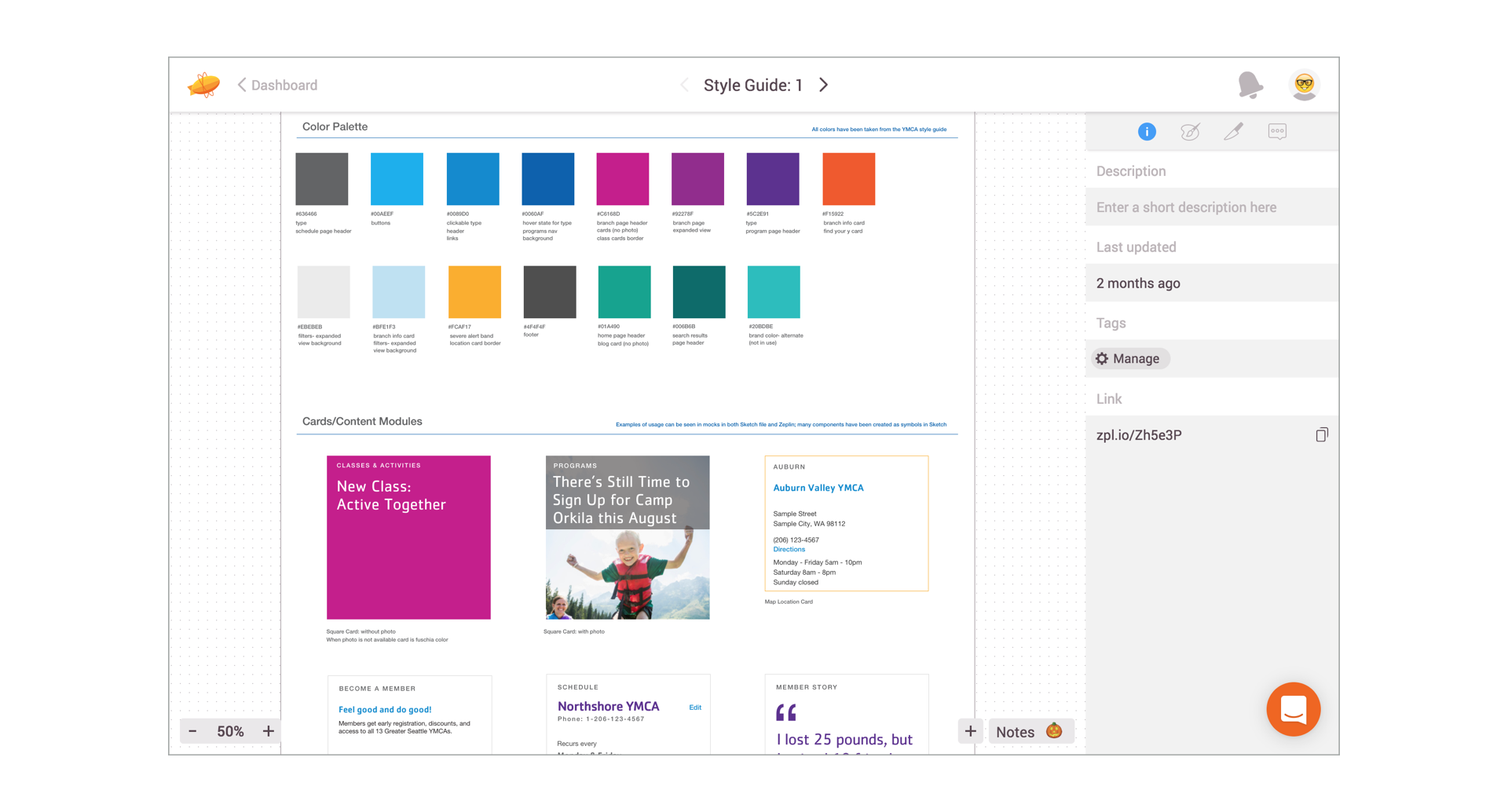Go to previous screen arrow
1508x812 pixels.
(684, 85)
